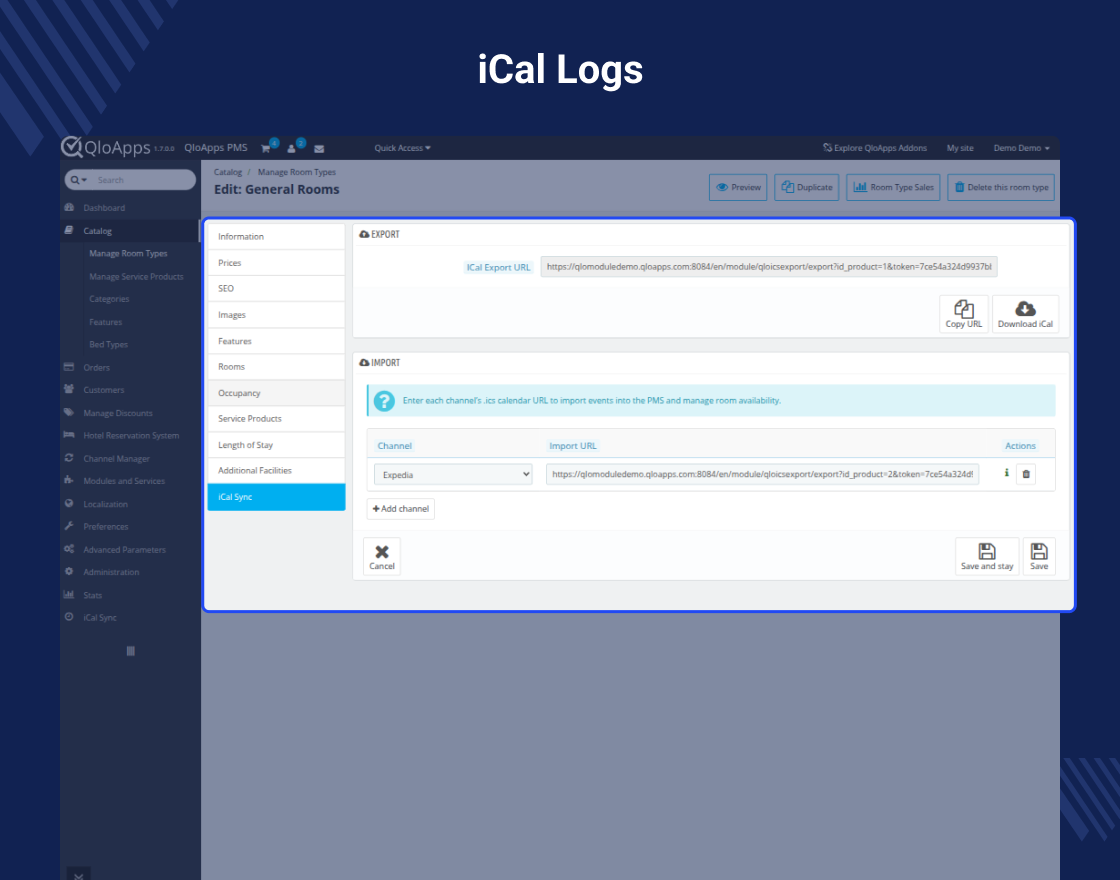Open Room Type Sales
The height and width of the screenshot is (880, 1120).
(893, 187)
